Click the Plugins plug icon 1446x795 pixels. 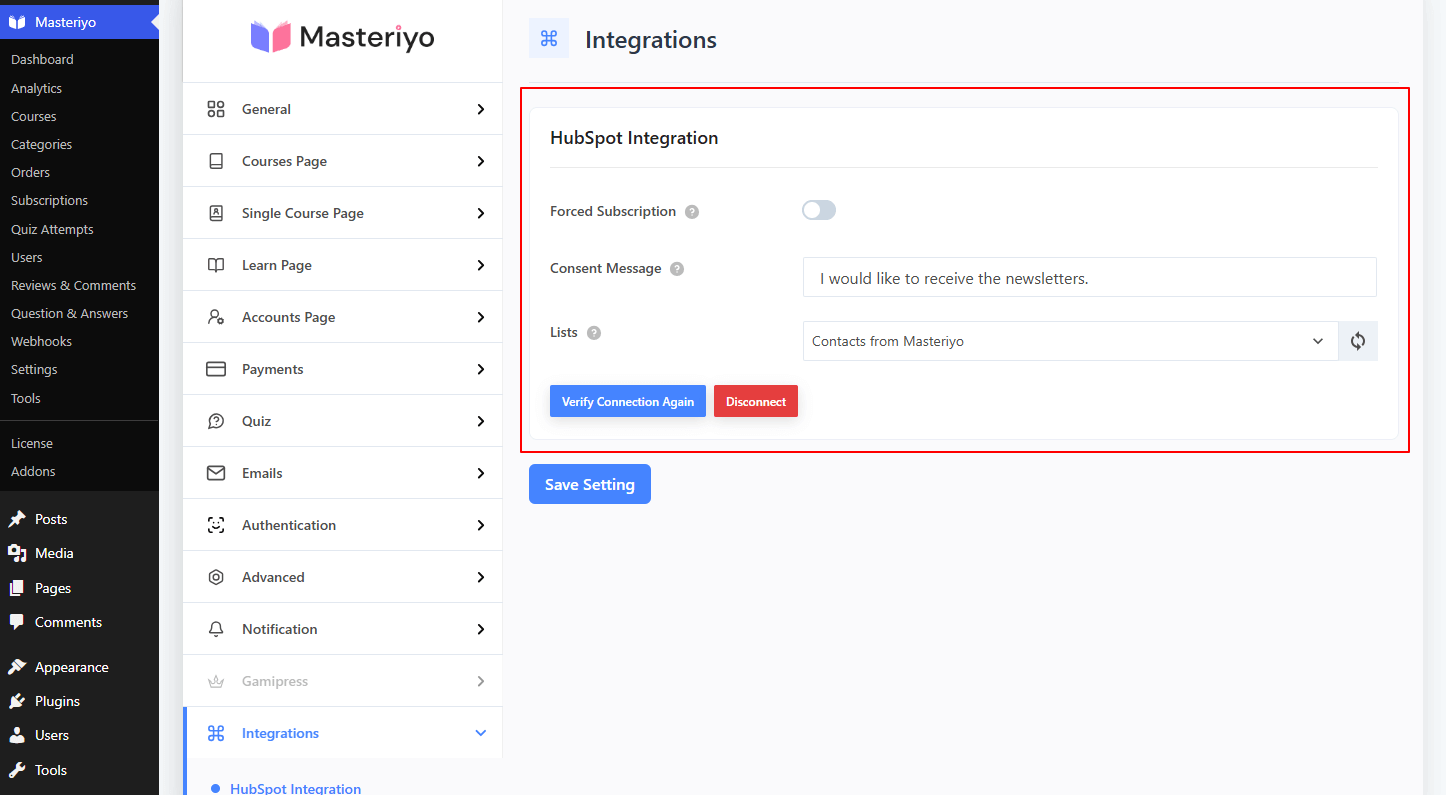17,701
